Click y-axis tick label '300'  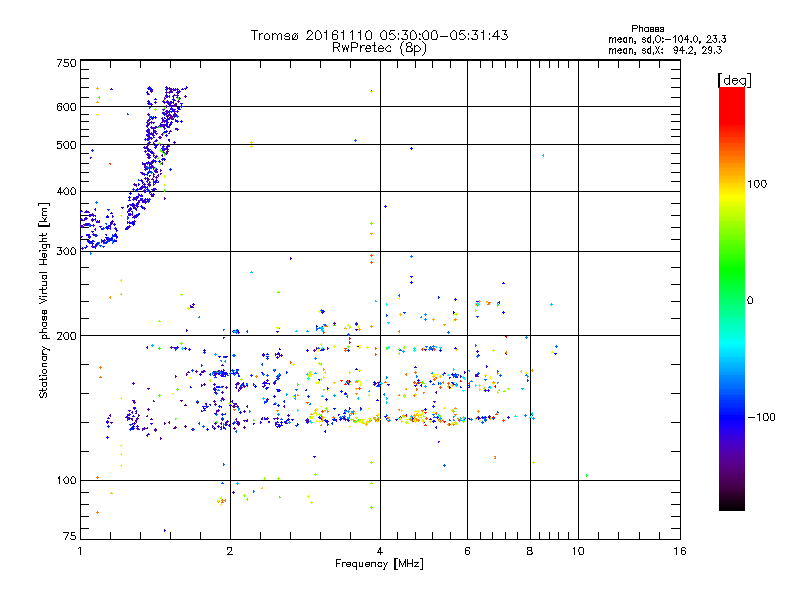tap(66, 251)
